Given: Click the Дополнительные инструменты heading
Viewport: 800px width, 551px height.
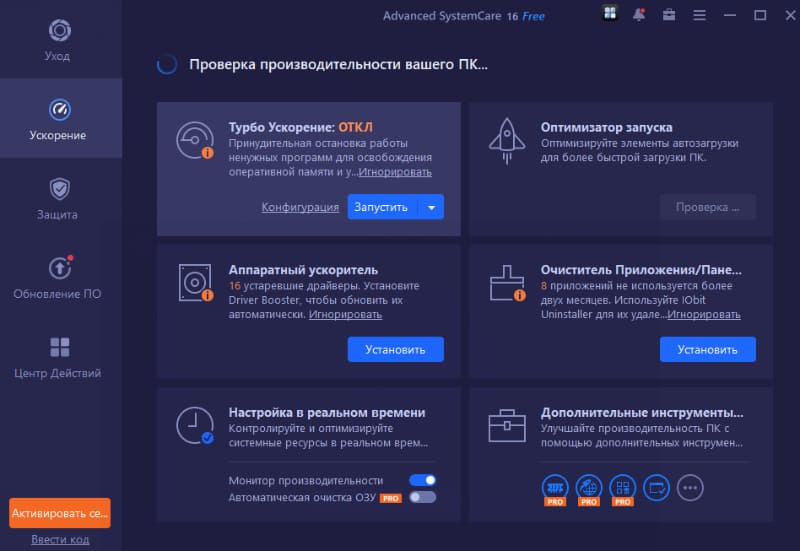Looking at the screenshot, I should (x=642, y=412).
